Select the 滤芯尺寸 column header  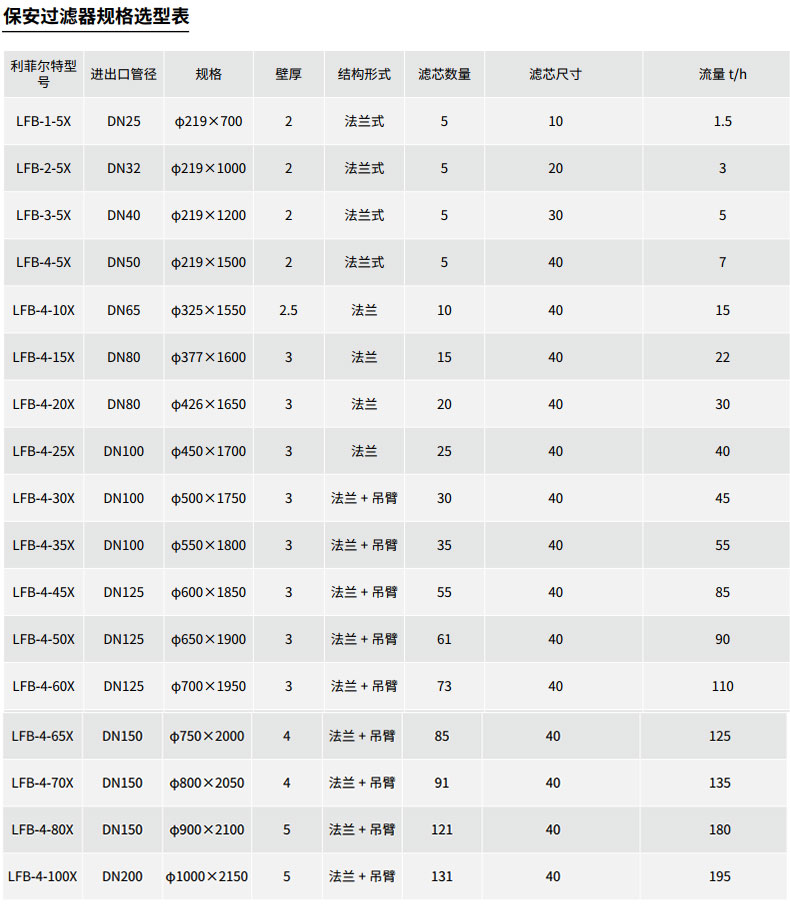coord(555,74)
